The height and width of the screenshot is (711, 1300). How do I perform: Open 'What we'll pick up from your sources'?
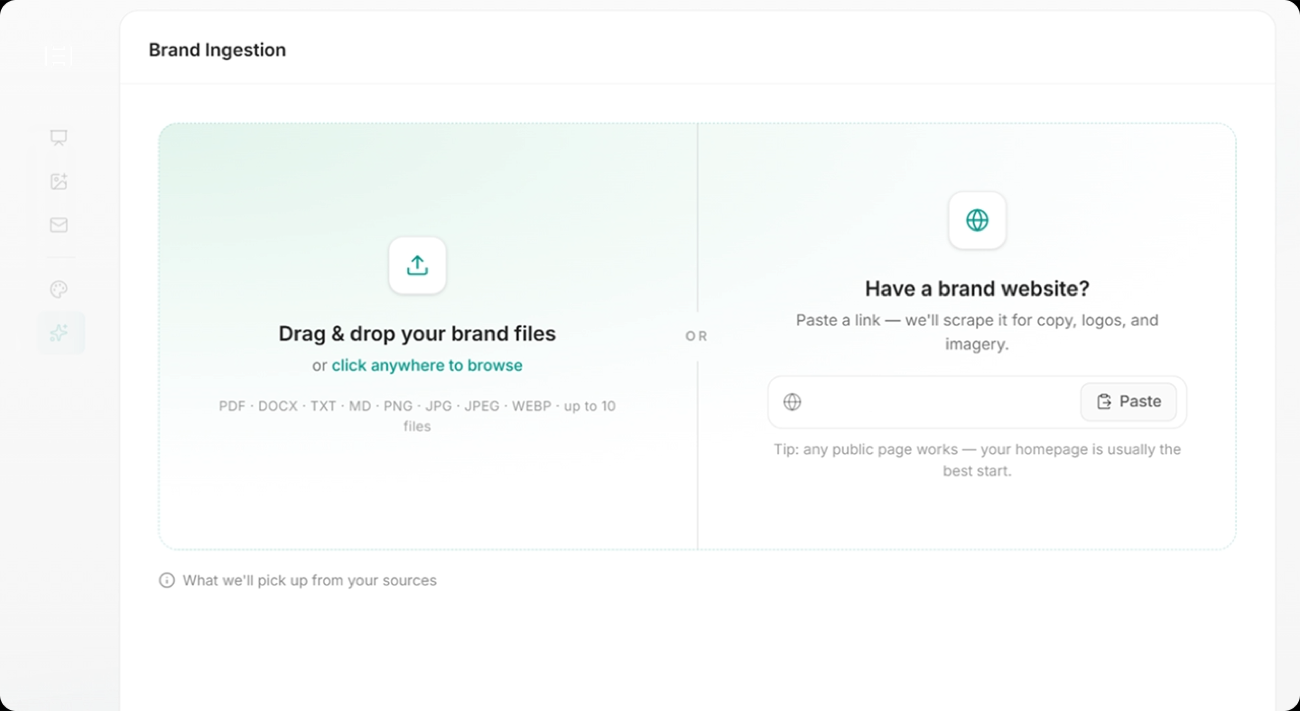click(x=298, y=580)
